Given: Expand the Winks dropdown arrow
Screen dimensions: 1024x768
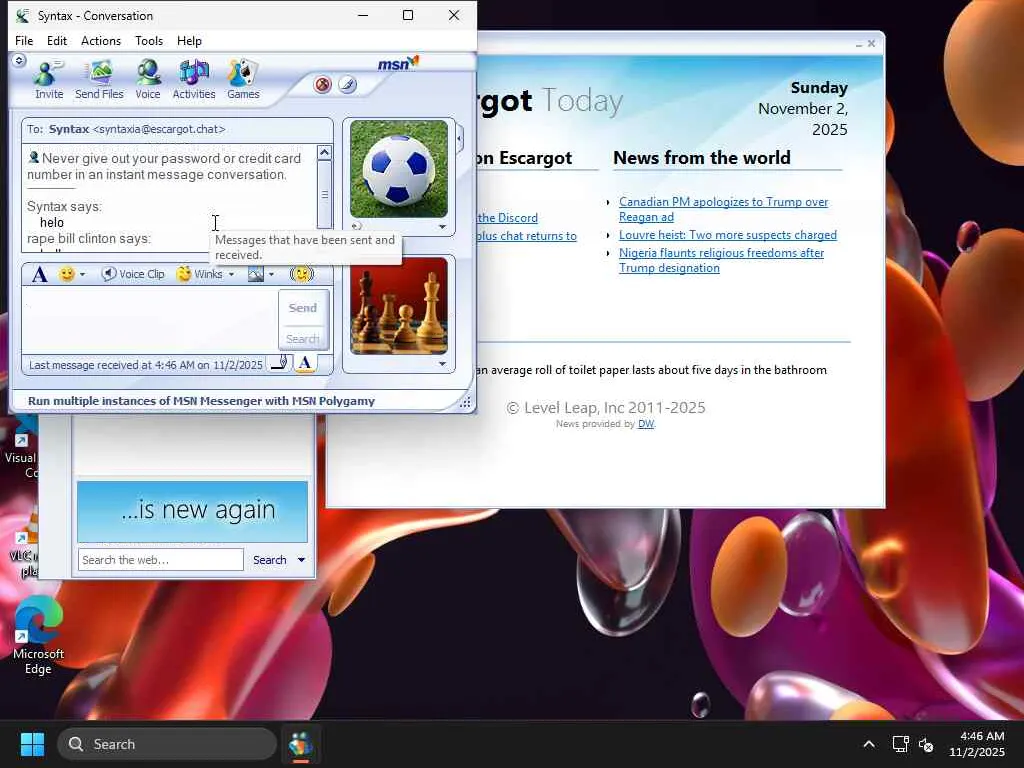Looking at the screenshot, I should point(231,275).
